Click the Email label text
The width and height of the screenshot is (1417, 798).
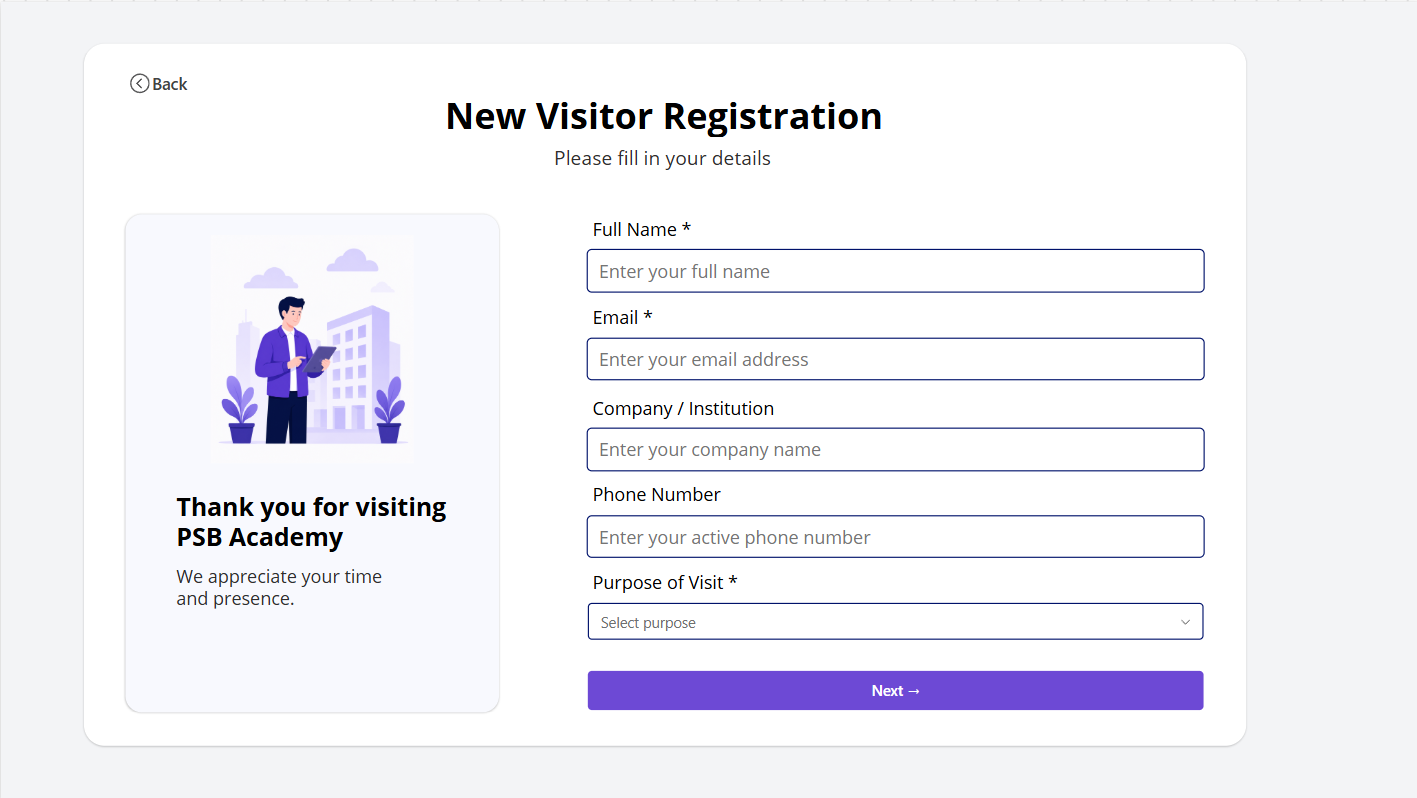coord(622,317)
